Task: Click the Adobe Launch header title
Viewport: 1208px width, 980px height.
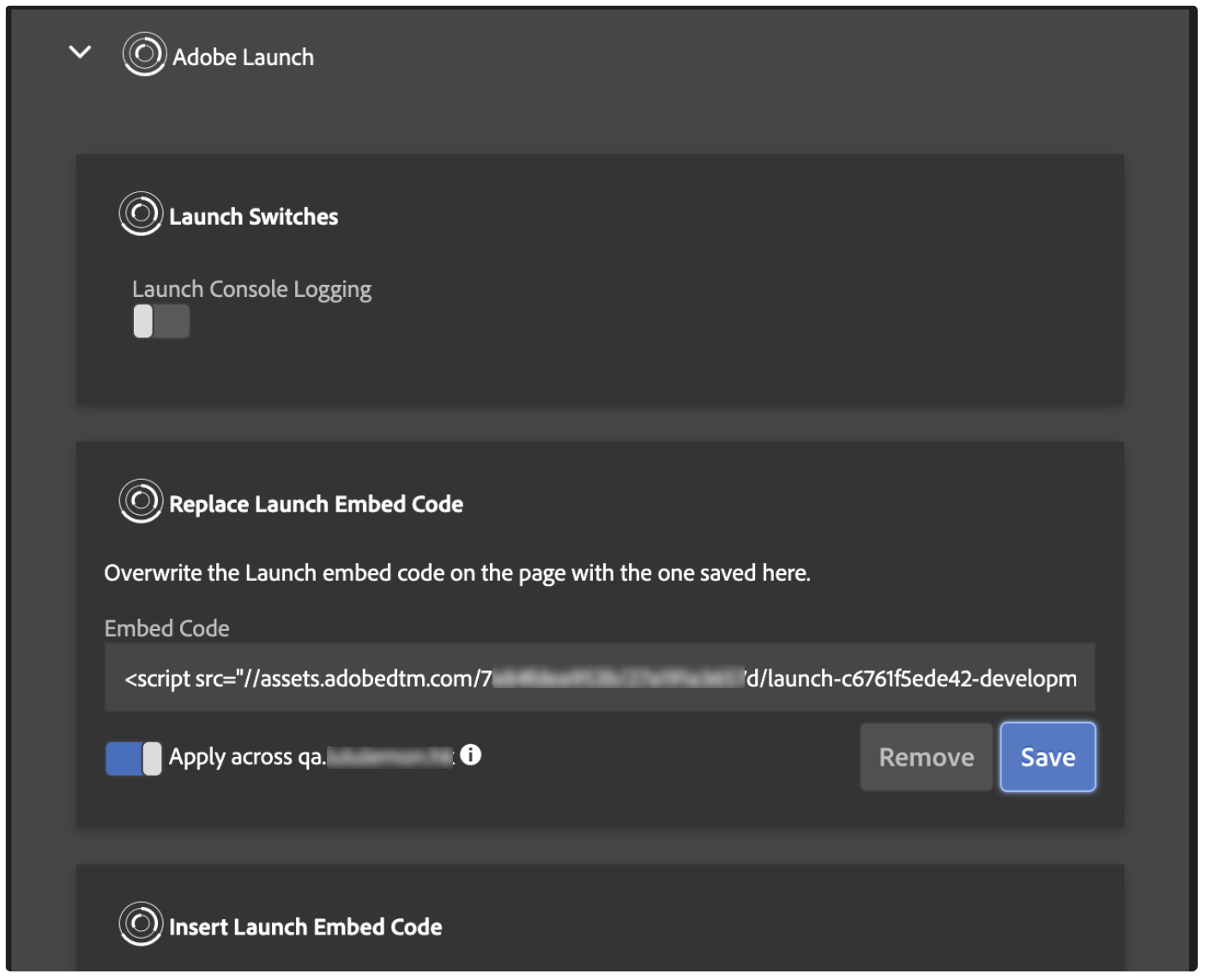Action: pos(243,57)
